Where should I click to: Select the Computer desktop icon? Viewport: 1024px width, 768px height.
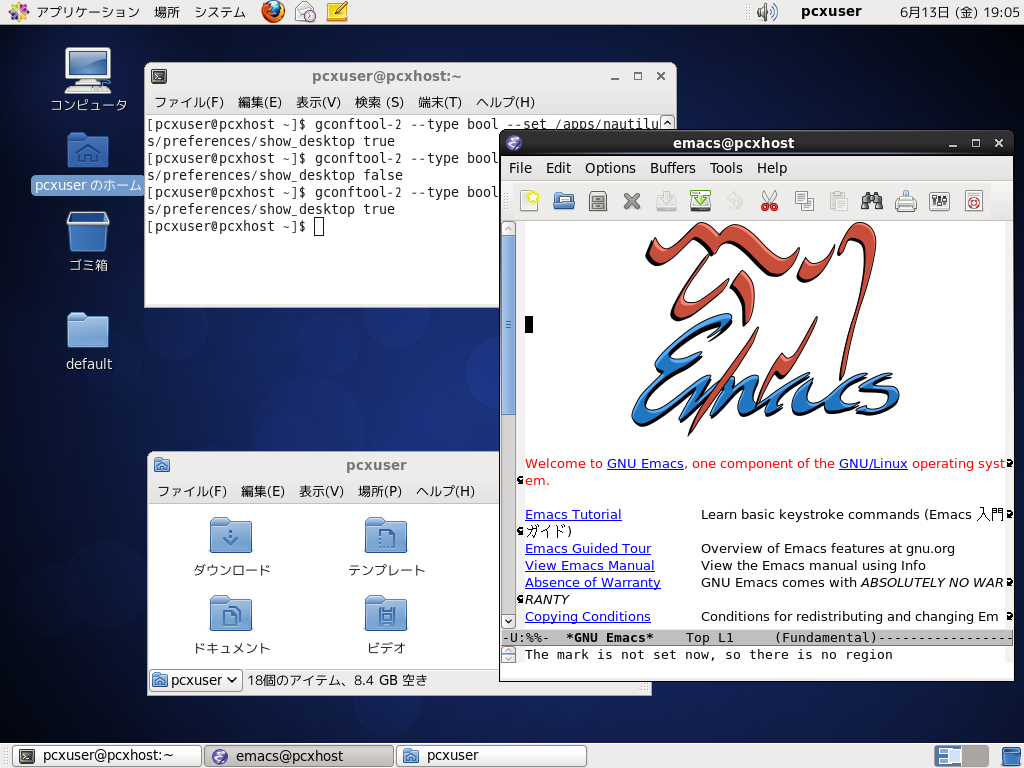point(88,80)
